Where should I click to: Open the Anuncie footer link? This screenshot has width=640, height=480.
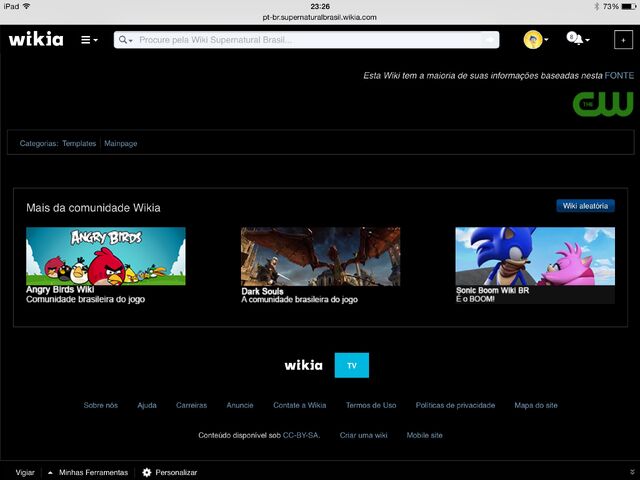[240, 405]
